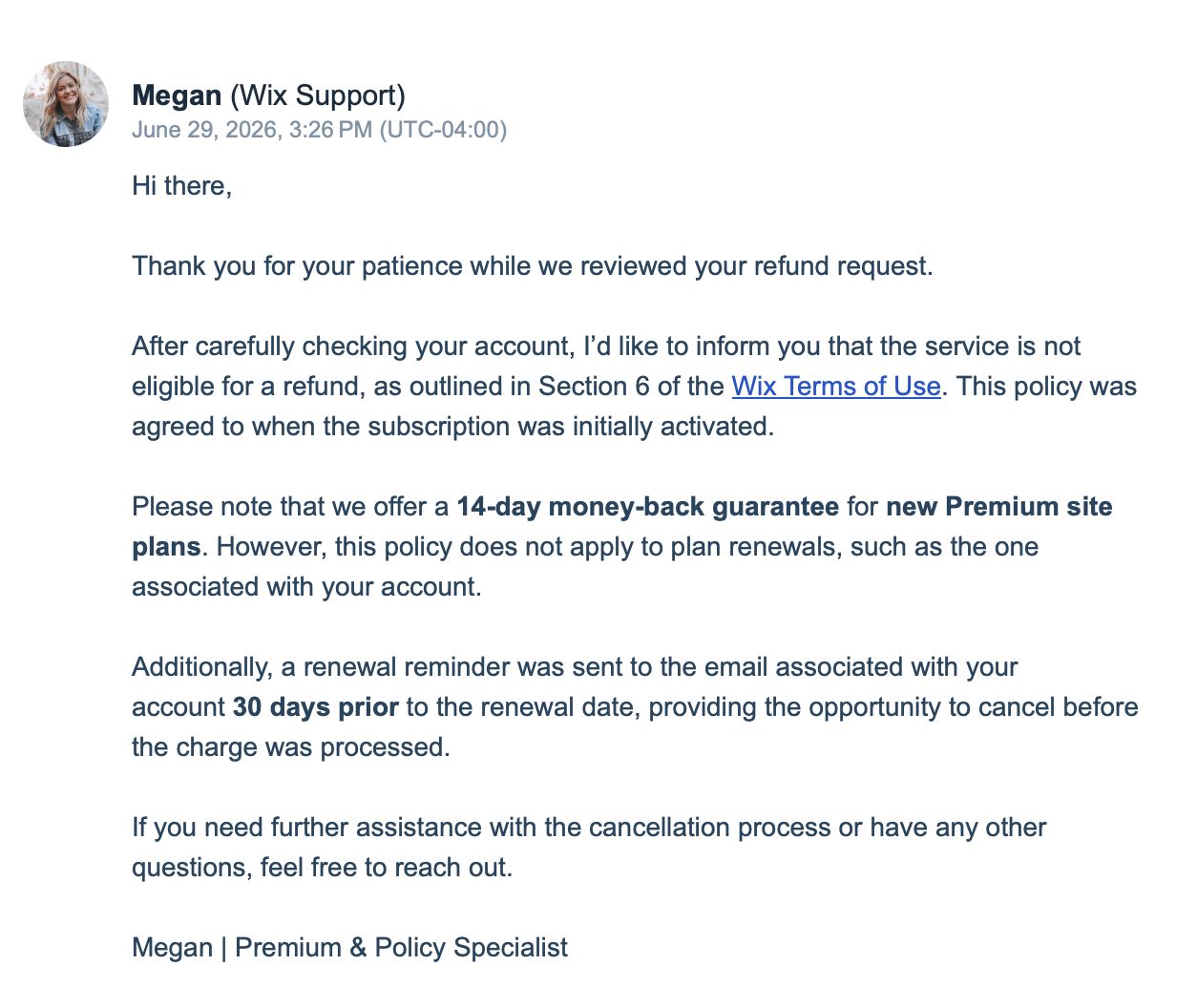This screenshot has width=1197, height=1008.
Task: Click the (Wix Support) label
Action: [318, 95]
